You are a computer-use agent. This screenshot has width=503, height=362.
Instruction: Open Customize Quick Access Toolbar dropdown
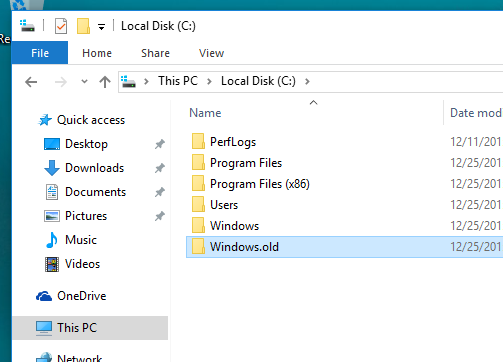[x=101, y=27]
